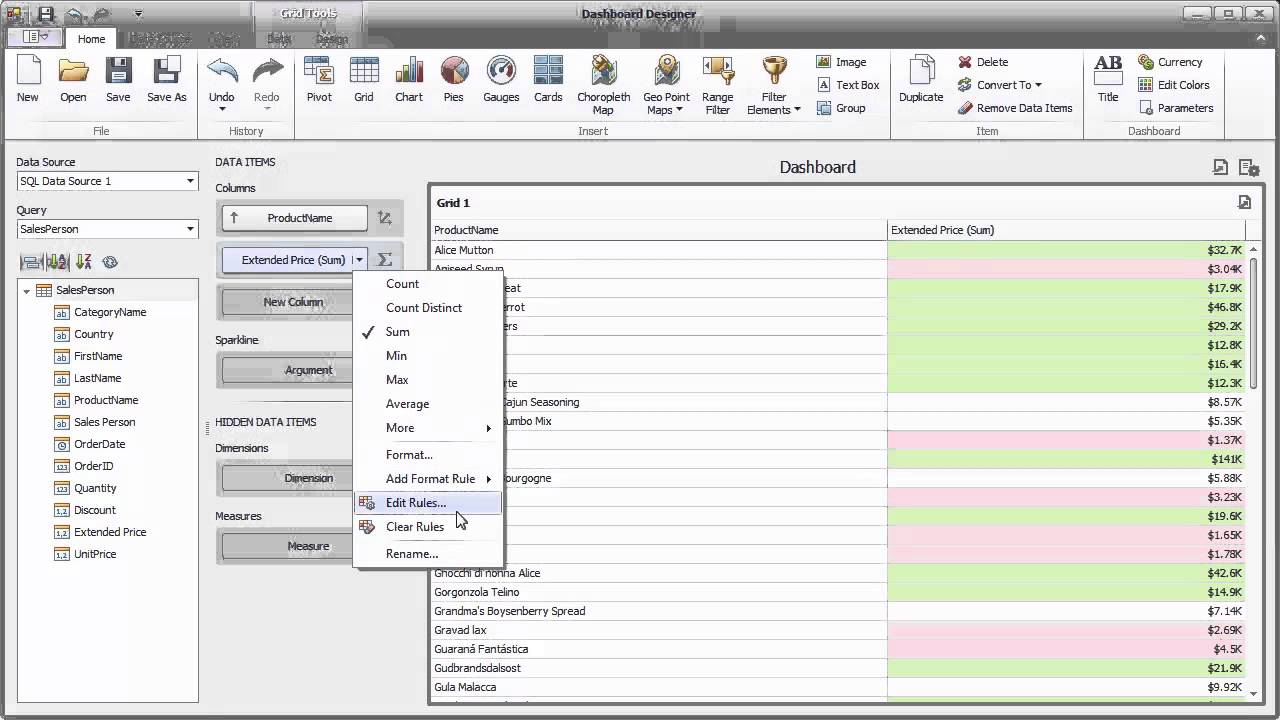Open a dashboard file with Open
The width and height of the screenshot is (1280, 720).
(73, 80)
